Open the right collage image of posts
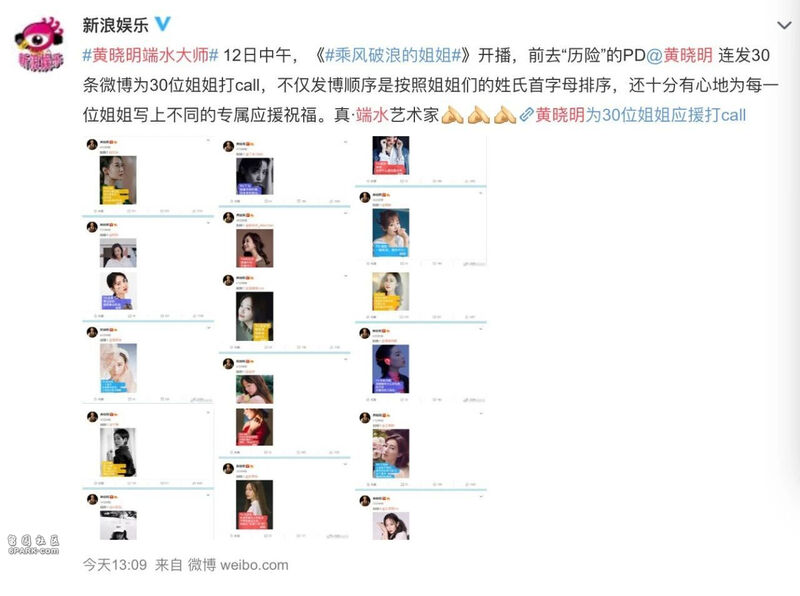Screen dimensions: 800x596 tap(421, 338)
